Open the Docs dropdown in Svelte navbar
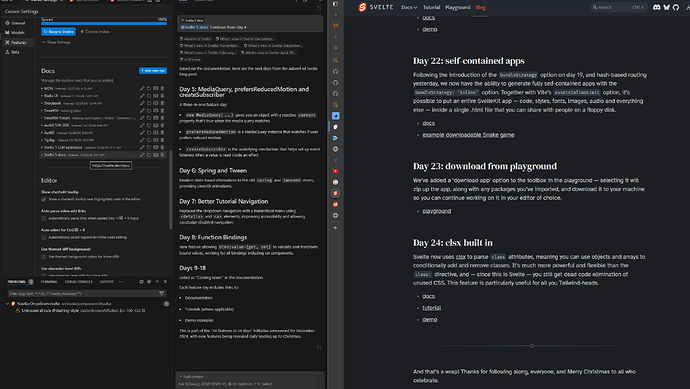The height and width of the screenshot is (389, 690). [409, 7]
